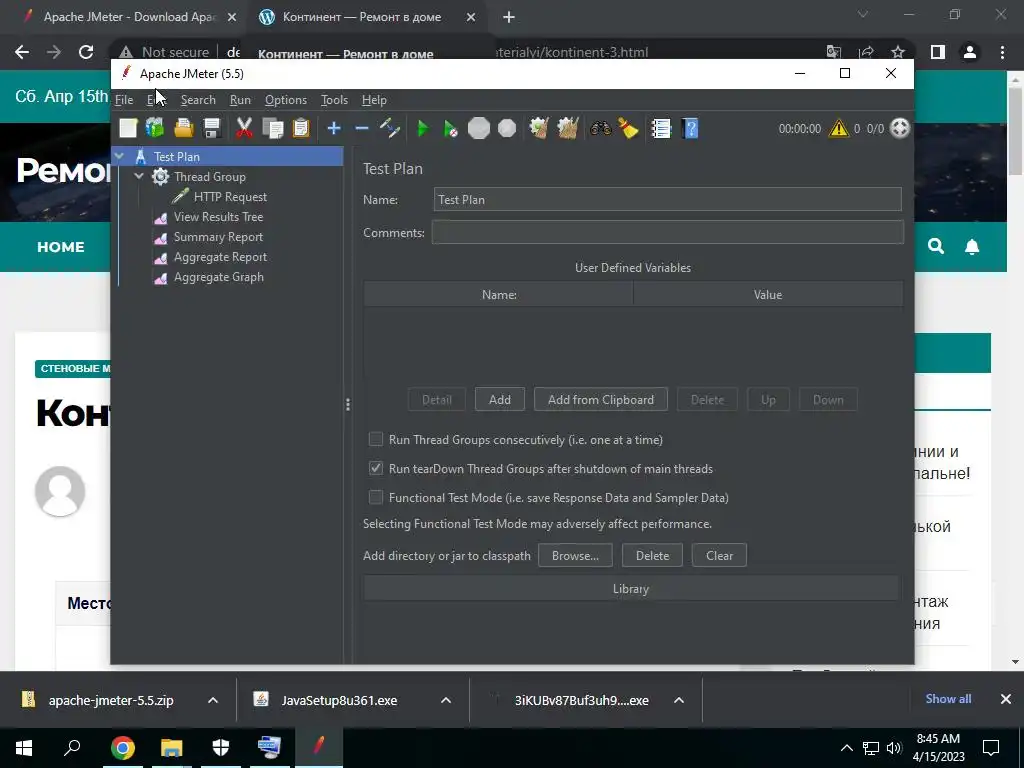Select Thread Group in the tree
Screen dimensions: 1024x768
pyautogui.click(x=210, y=176)
